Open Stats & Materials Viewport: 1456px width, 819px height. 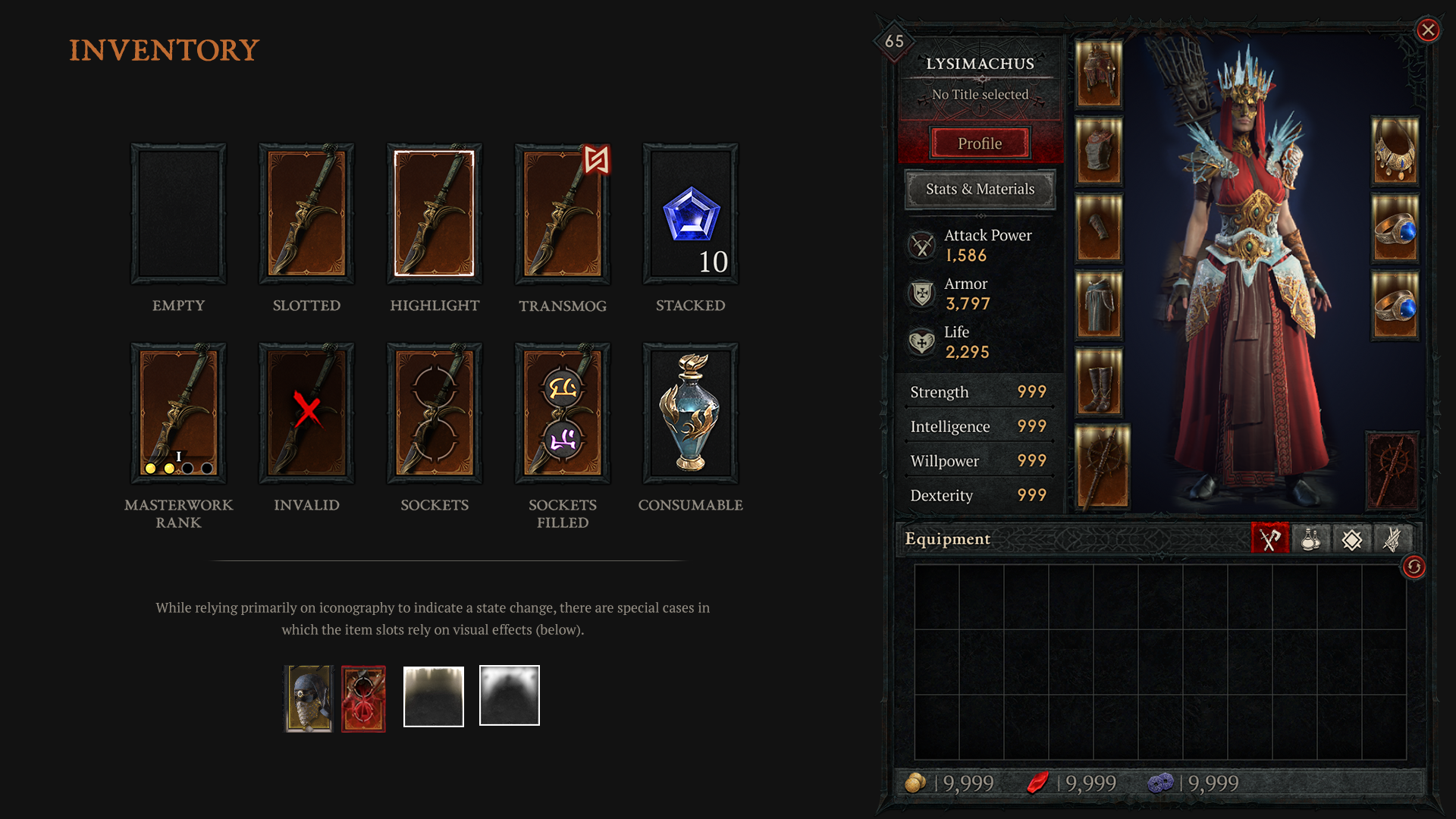pyautogui.click(x=980, y=189)
